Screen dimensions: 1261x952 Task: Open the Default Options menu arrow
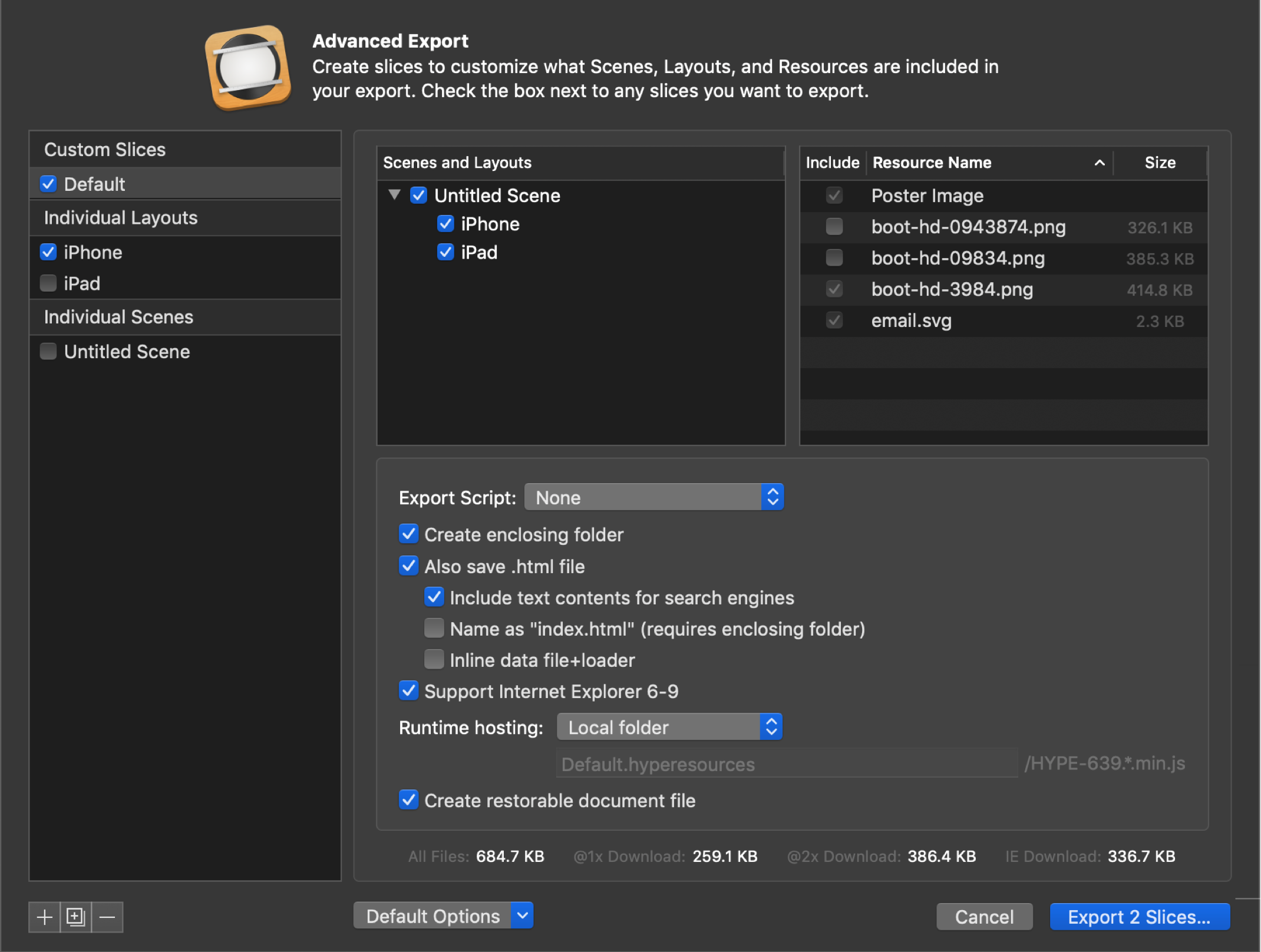[522, 915]
